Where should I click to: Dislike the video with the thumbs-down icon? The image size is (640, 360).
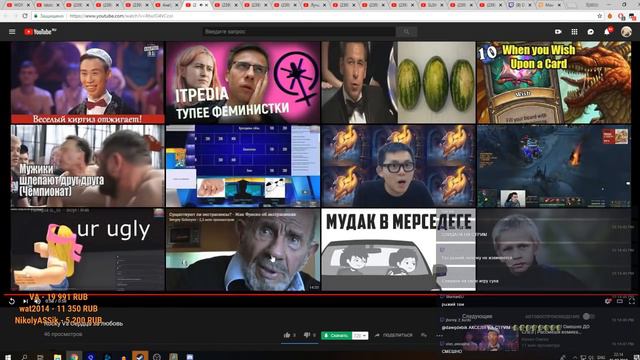pos(307,335)
